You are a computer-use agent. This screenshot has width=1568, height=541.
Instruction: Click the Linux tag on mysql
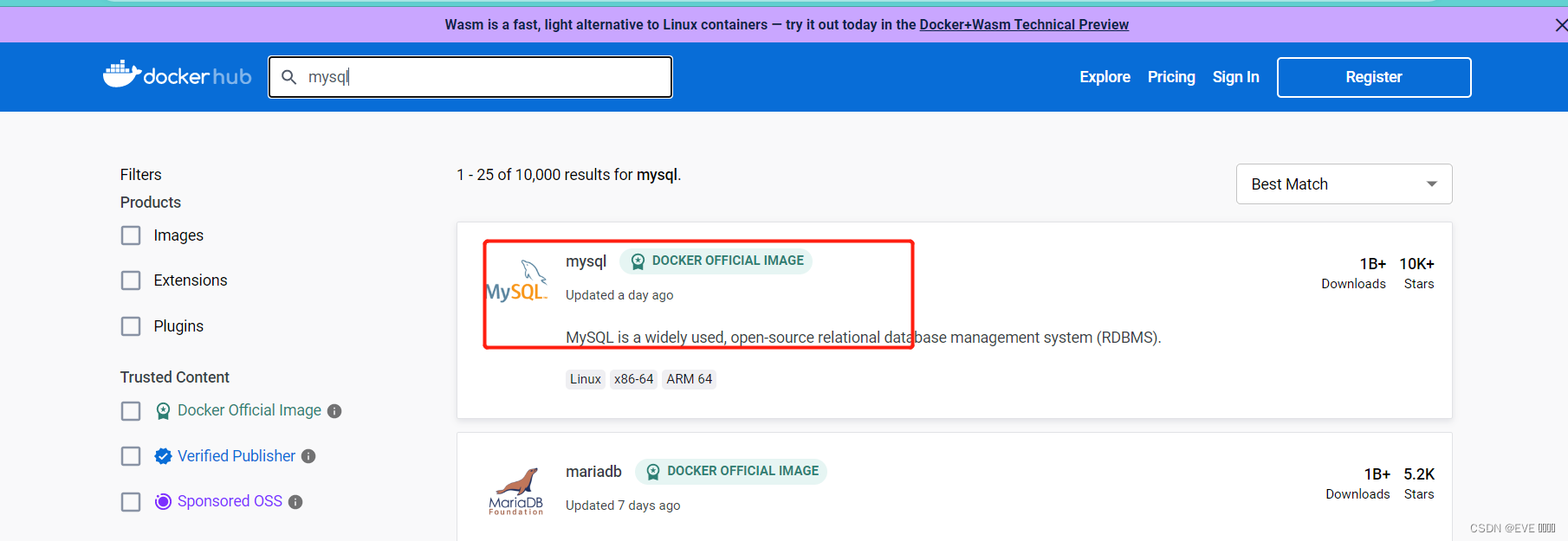(586, 379)
